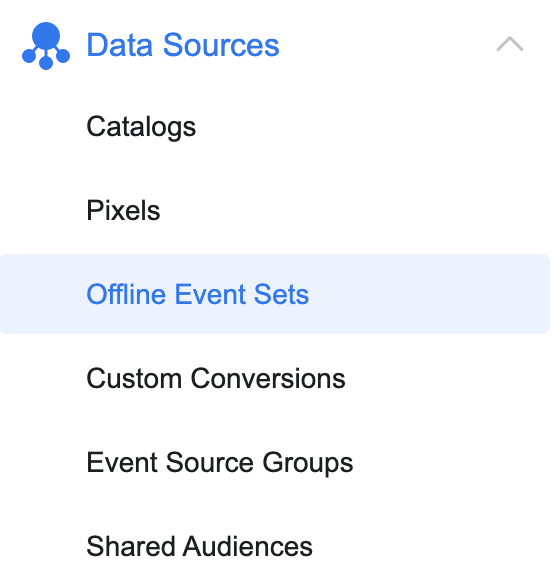554x584 pixels.
Task: Open Shared Audiences entry
Action: (x=199, y=546)
